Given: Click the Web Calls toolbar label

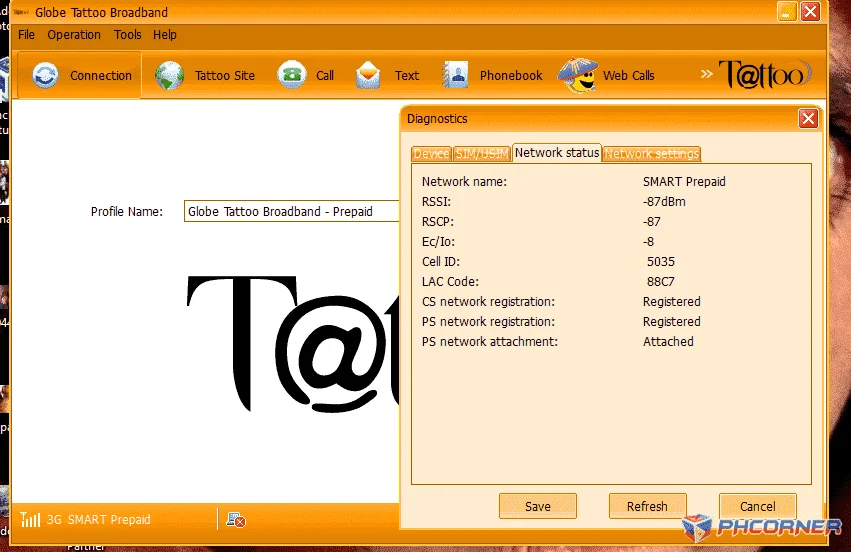Looking at the screenshot, I should (x=628, y=75).
